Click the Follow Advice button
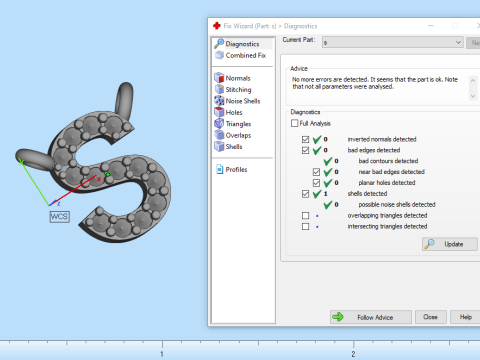The image size is (480, 360). click(371, 317)
